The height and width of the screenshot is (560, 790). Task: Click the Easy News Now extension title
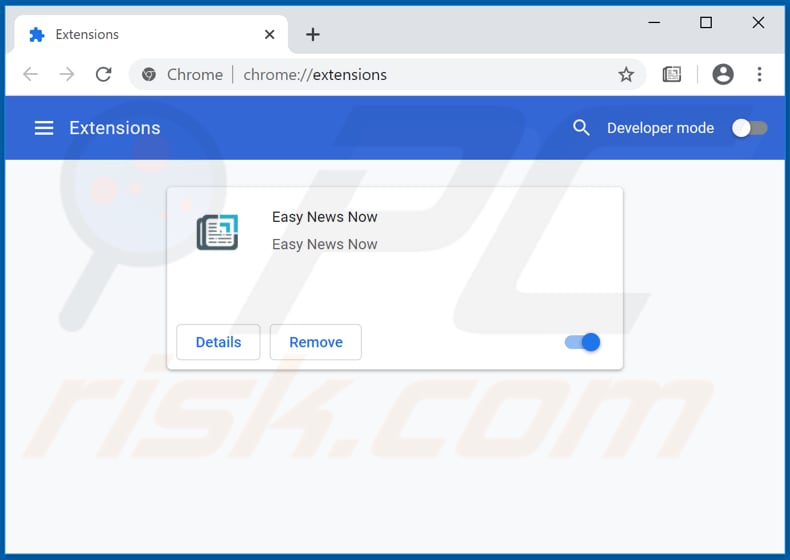coord(324,217)
